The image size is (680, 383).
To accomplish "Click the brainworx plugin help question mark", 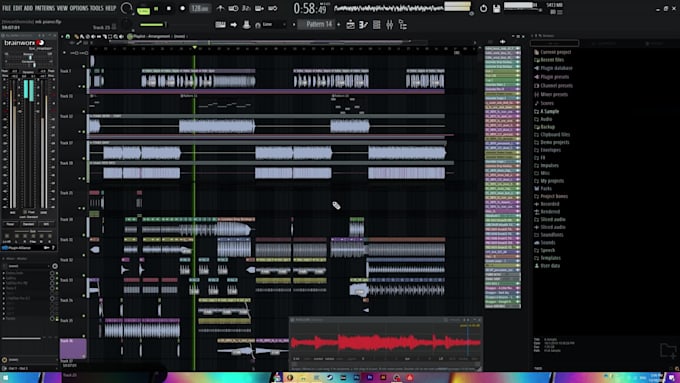I will tap(53, 248).
